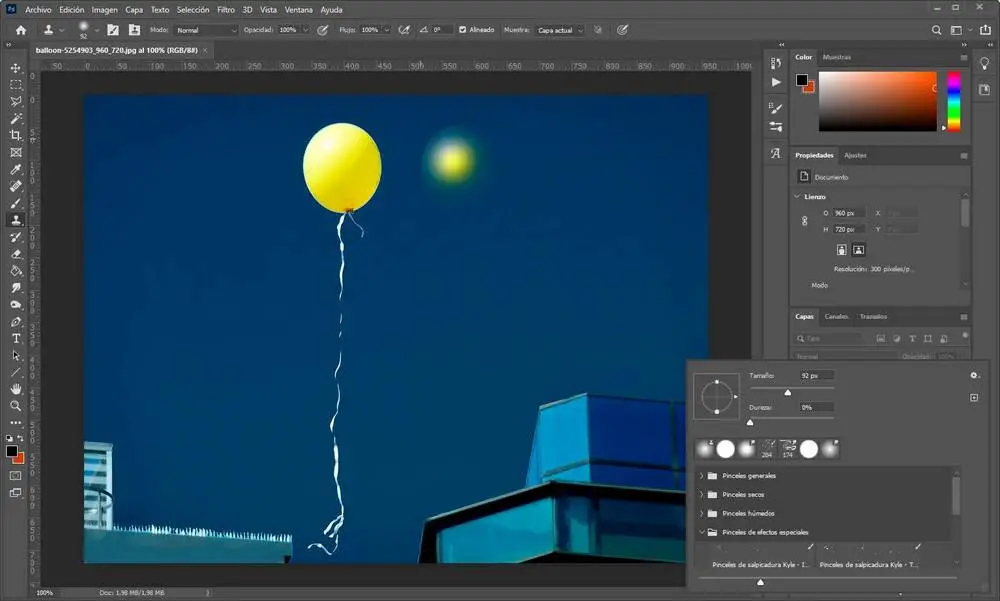This screenshot has width=1000, height=601.
Task: Select the Hand tool
Action: point(16,389)
